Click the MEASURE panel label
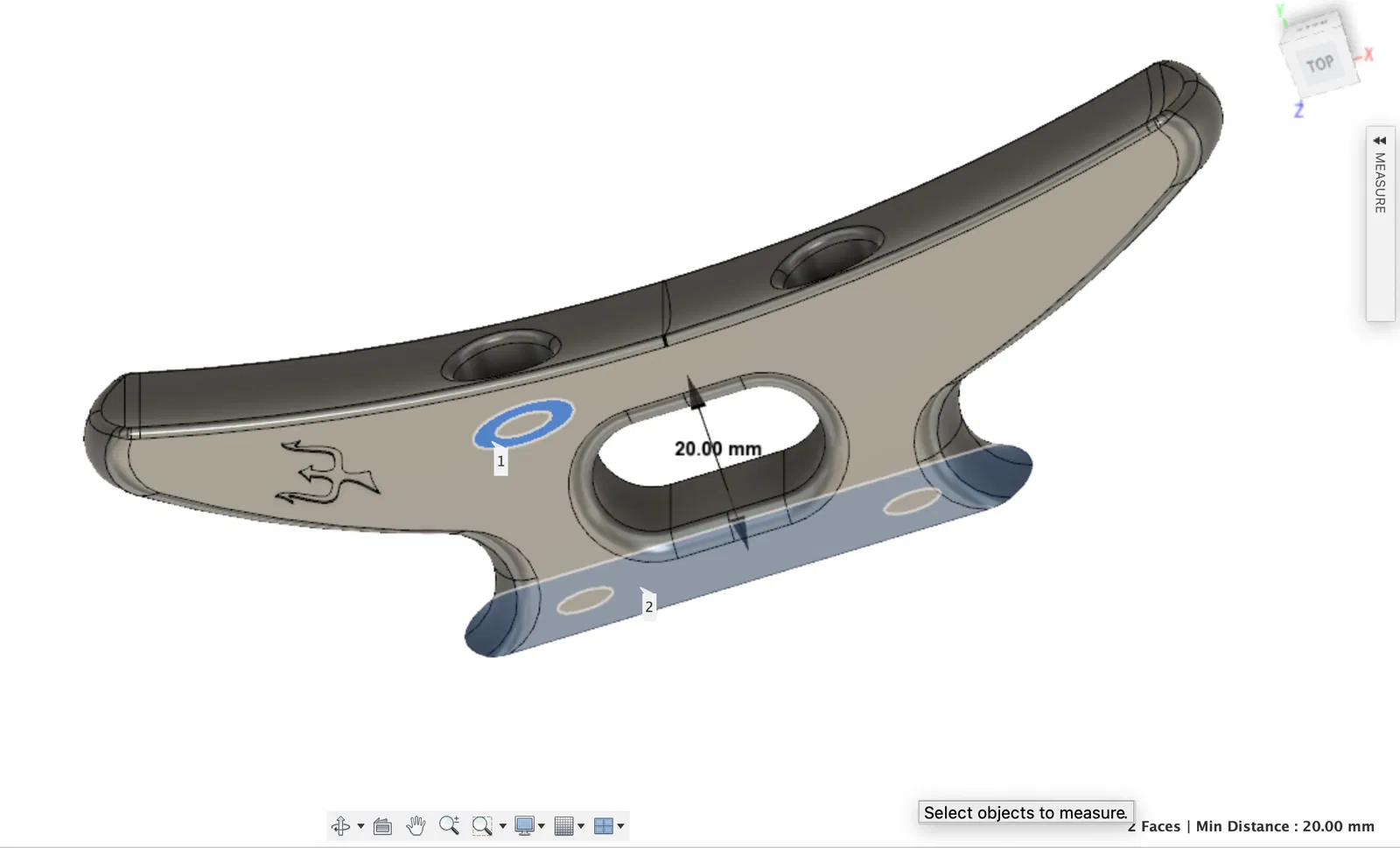 tap(1380, 183)
